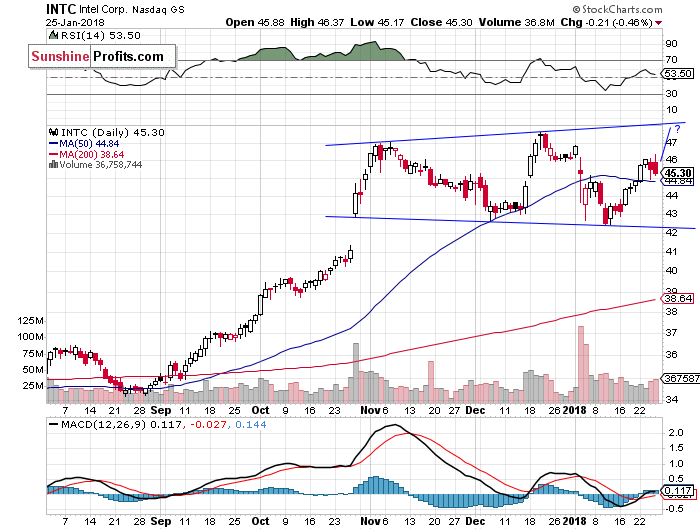The height and width of the screenshot is (530, 700).
Task: Click the 125M volume axis label
Action: (30, 321)
